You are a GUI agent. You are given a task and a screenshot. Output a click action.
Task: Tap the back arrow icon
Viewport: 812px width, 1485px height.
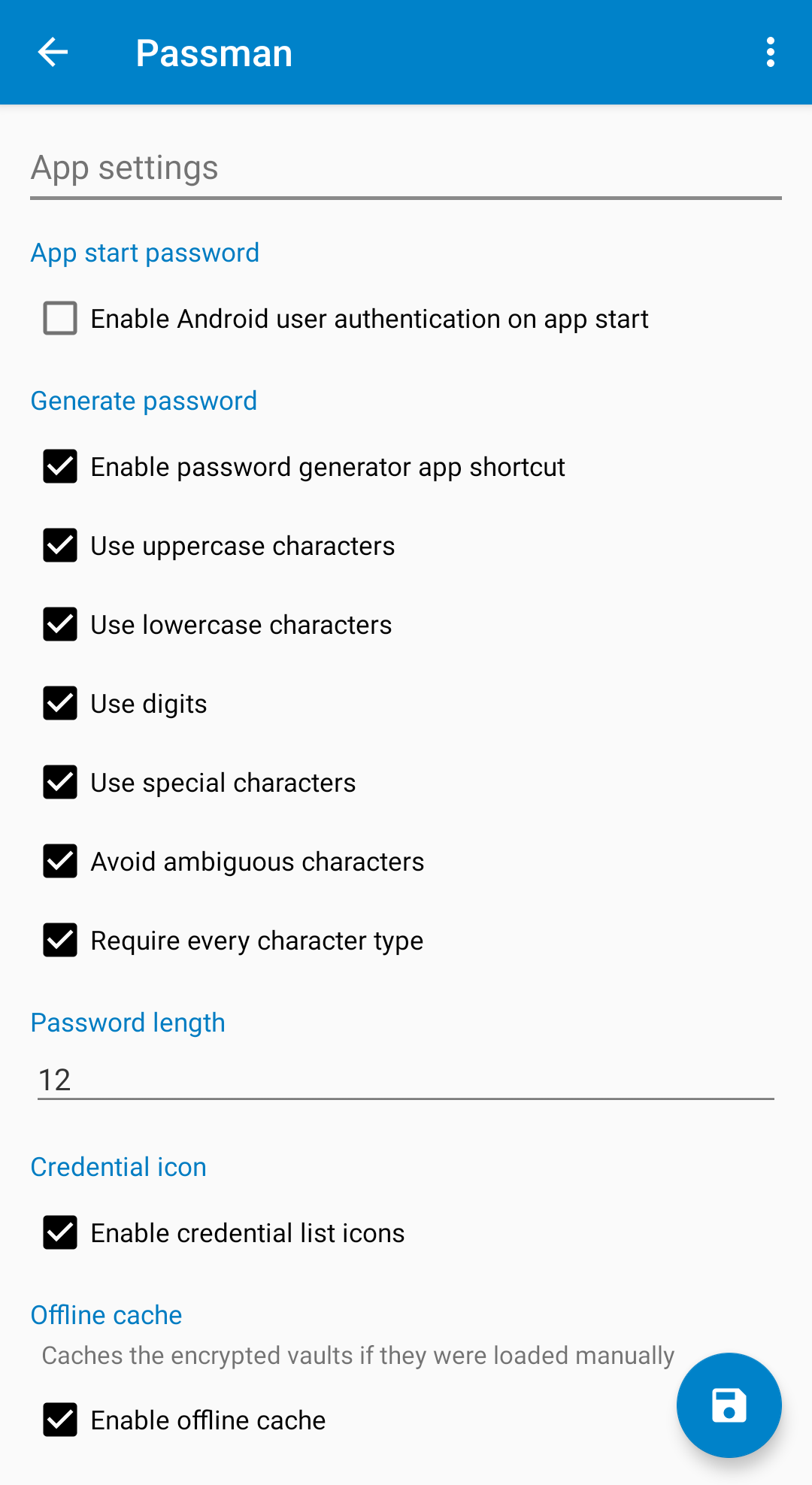click(53, 53)
